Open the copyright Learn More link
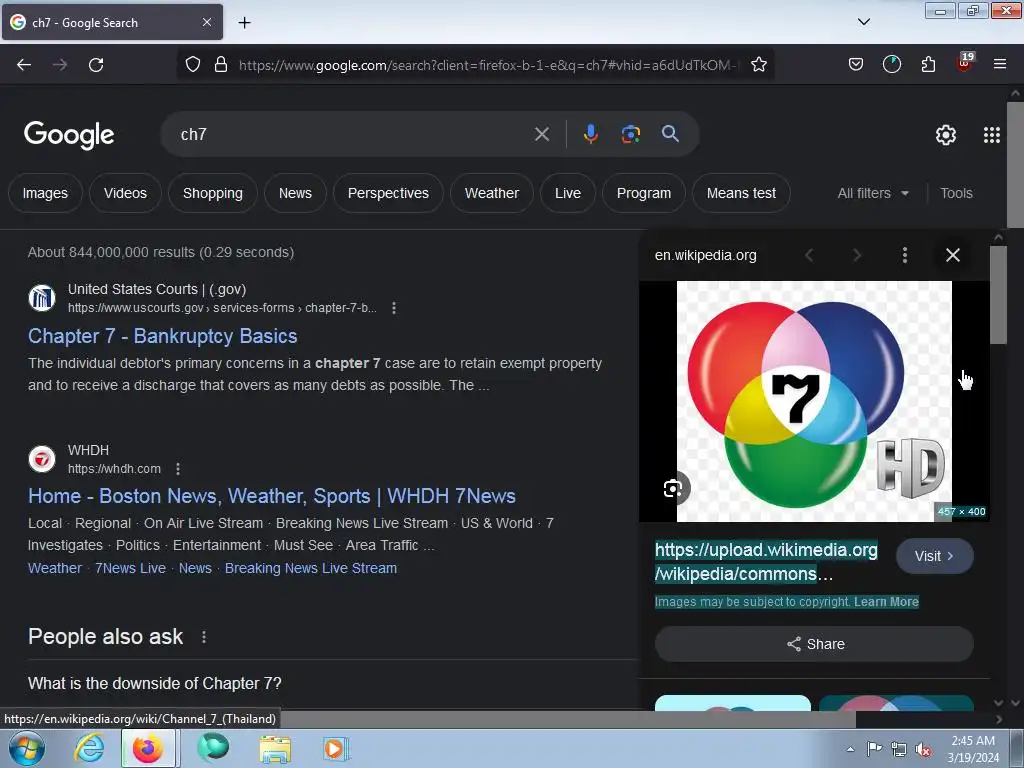The height and width of the screenshot is (768, 1024). click(x=886, y=601)
